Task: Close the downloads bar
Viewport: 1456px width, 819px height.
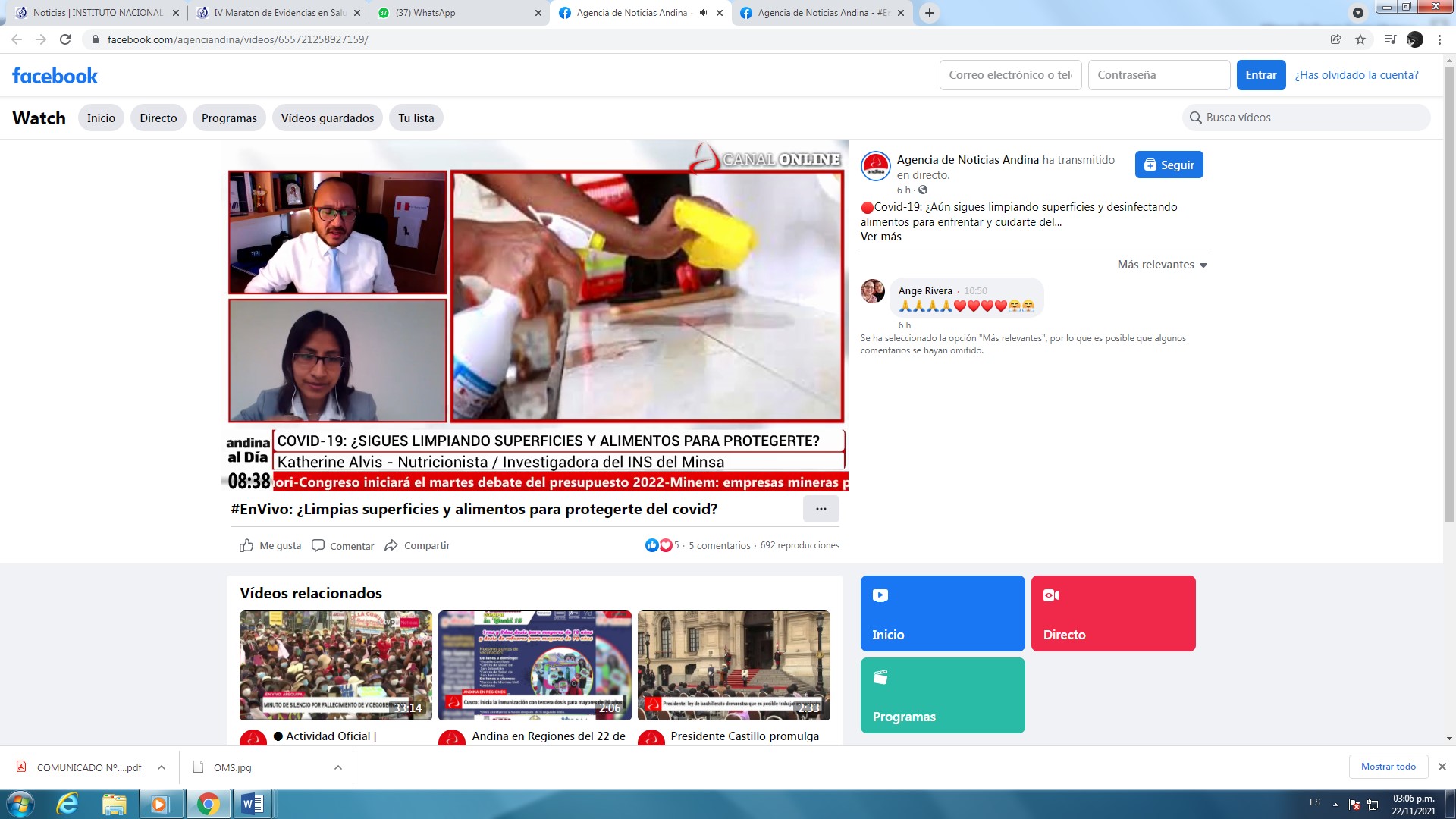Action: [1442, 767]
